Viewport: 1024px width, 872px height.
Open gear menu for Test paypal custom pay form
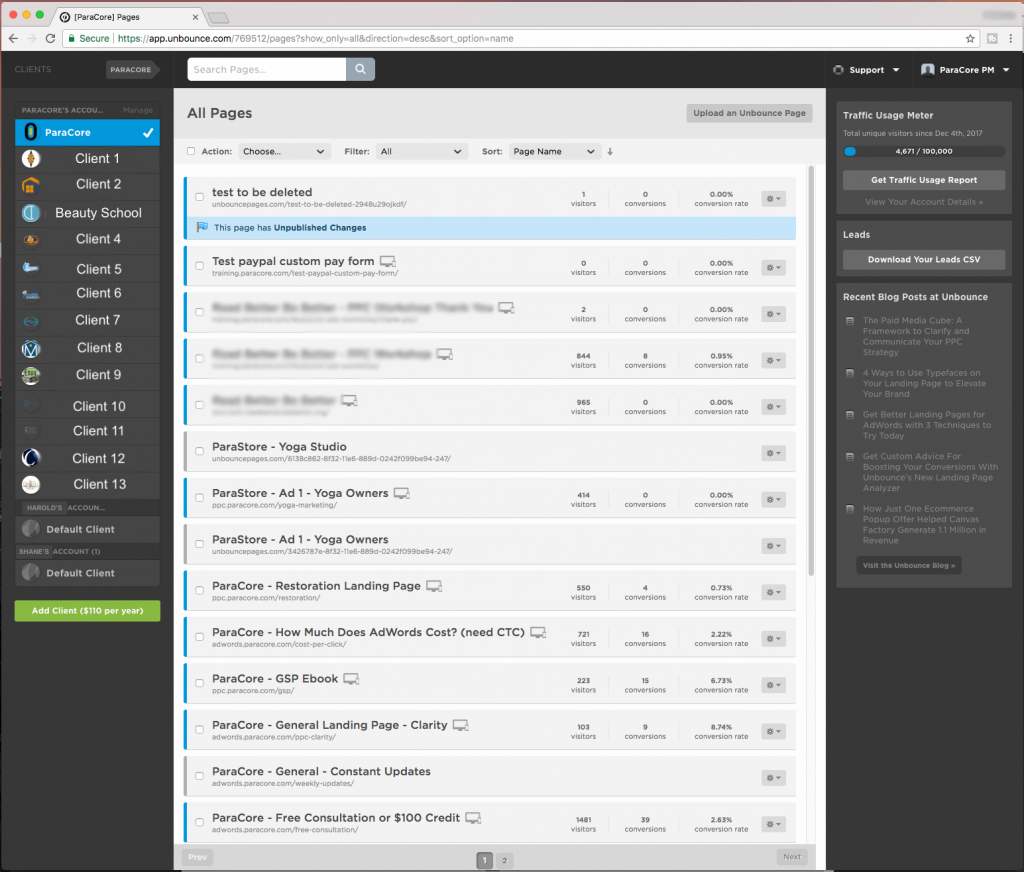[773, 268]
